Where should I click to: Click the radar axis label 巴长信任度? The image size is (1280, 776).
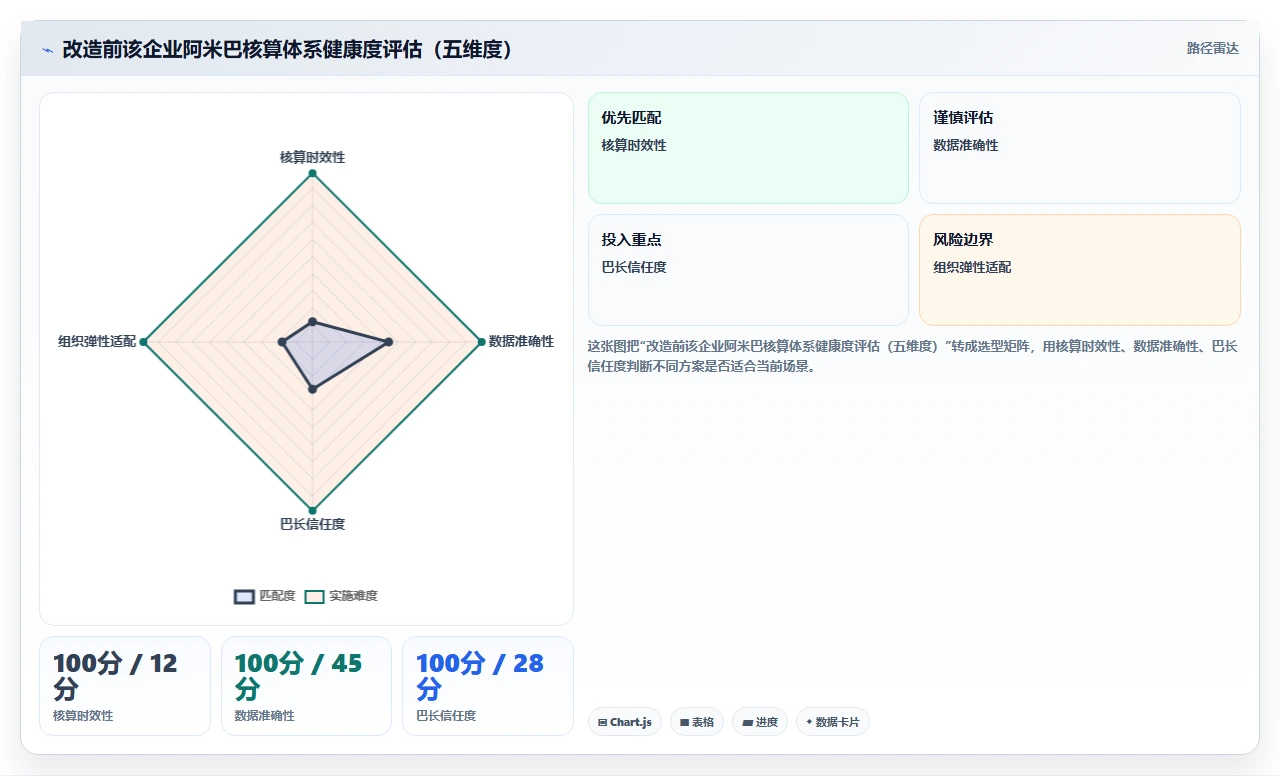click(312, 524)
